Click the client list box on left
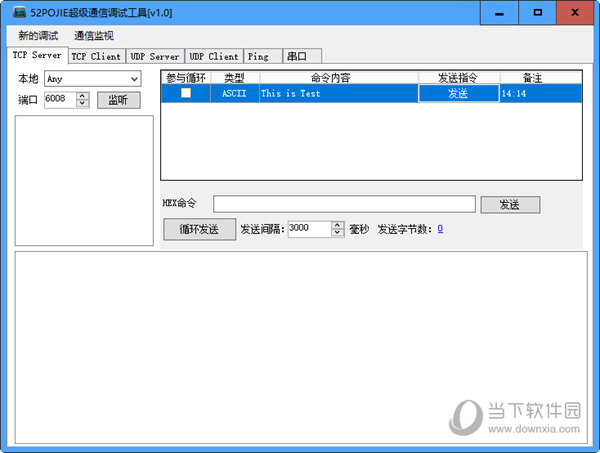The image size is (600, 453). click(x=84, y=181)
